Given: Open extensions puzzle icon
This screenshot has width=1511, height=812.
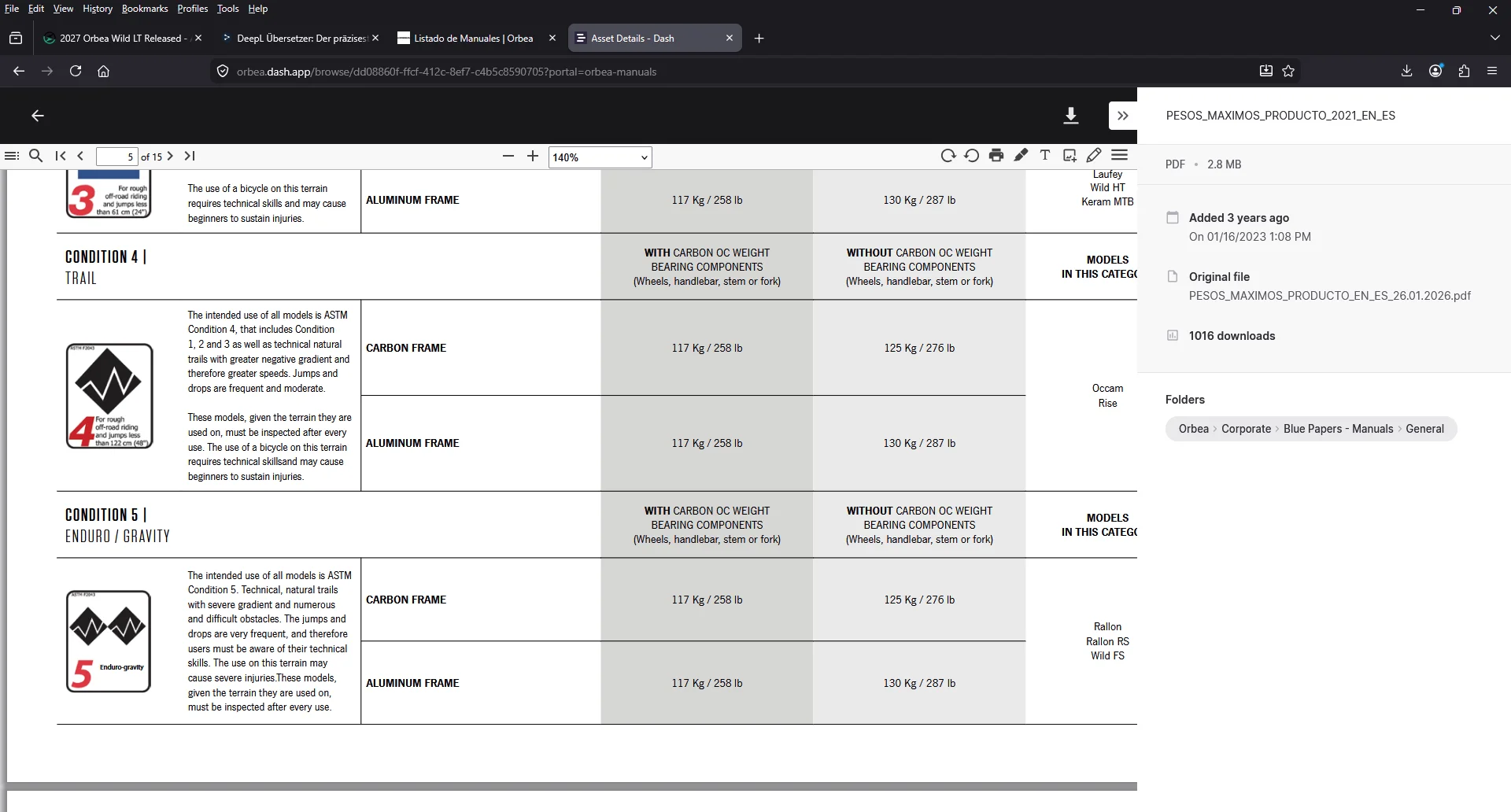Looking at the screenshot, I should click(x=1464, y=71).
